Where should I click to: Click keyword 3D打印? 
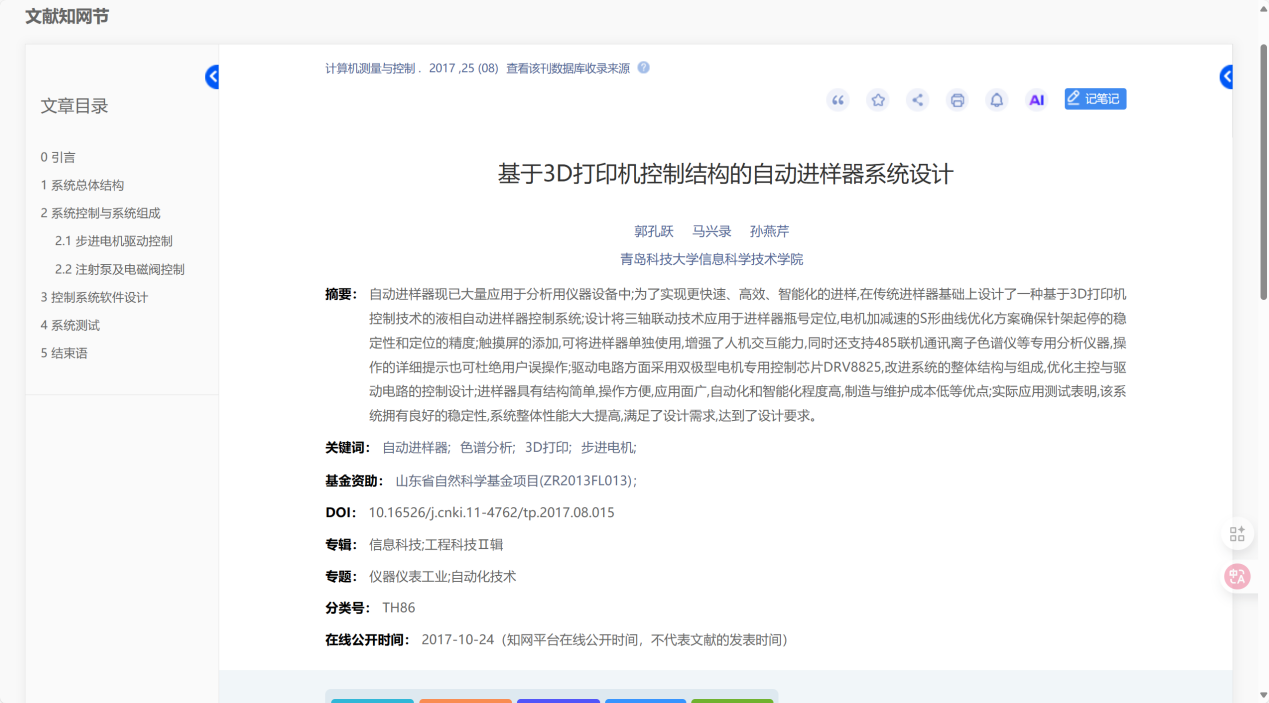coord(547,448)
